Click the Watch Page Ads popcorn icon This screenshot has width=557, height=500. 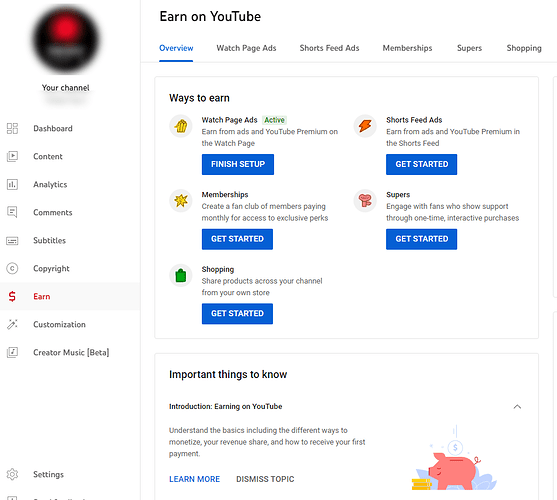(181, 126)
